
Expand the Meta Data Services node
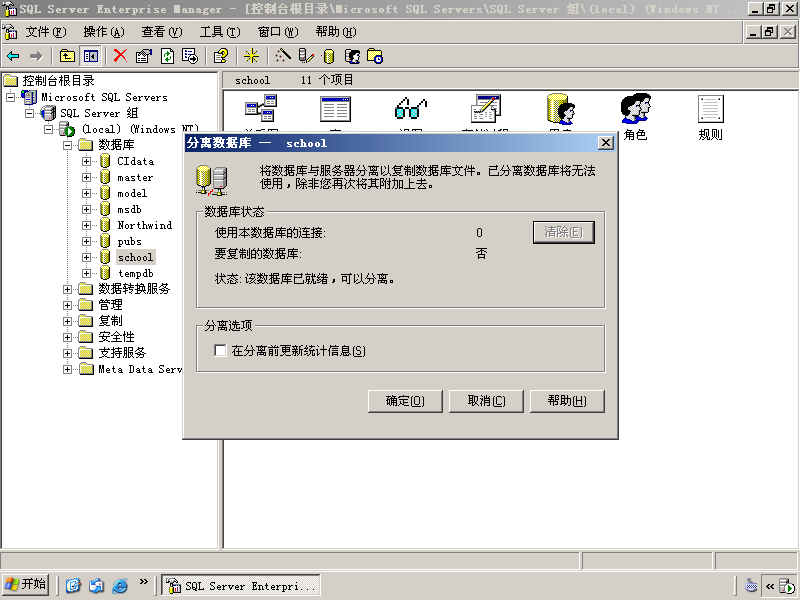coord(67,369)
